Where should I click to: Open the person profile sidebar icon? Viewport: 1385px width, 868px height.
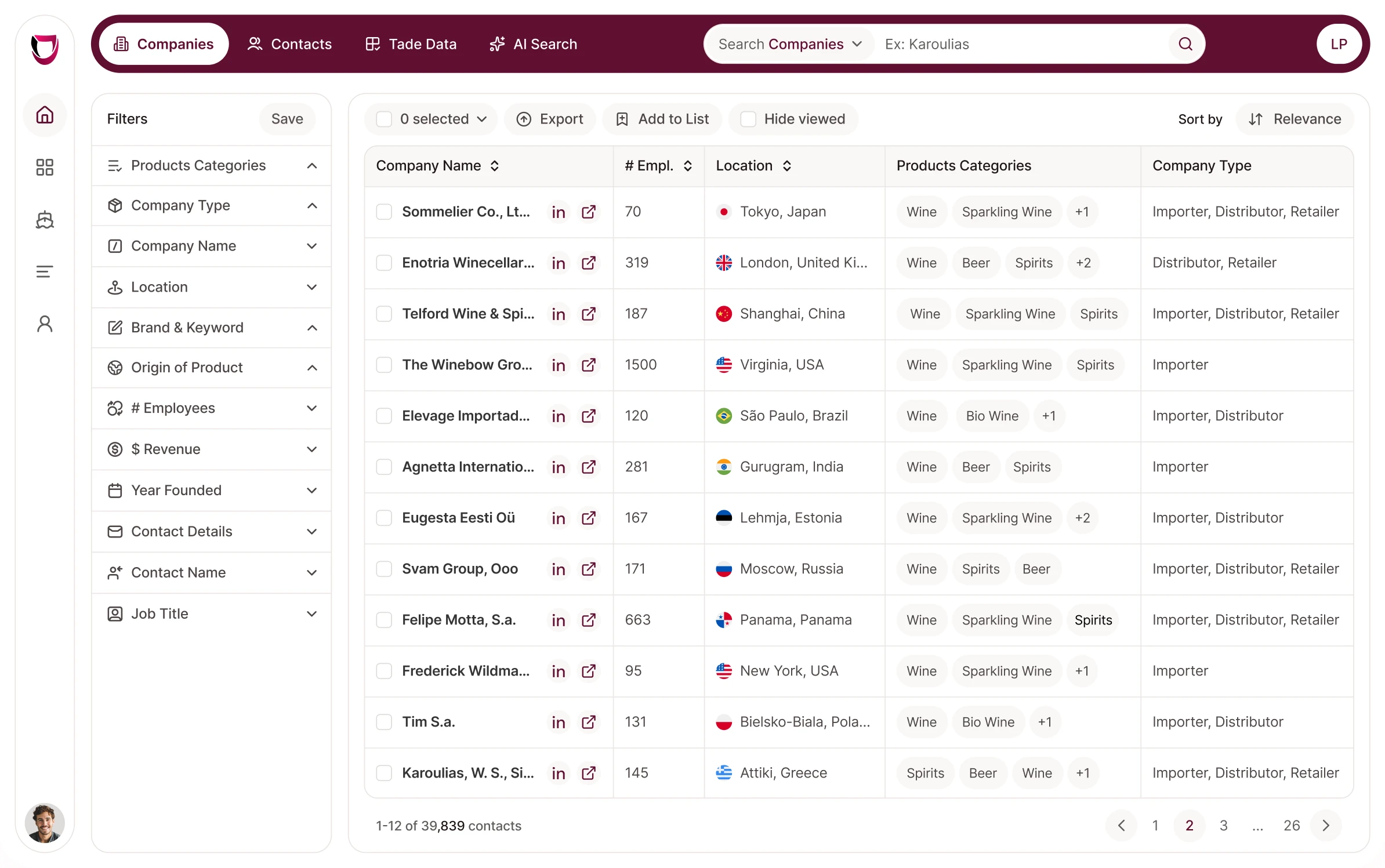tap(45, 324)
